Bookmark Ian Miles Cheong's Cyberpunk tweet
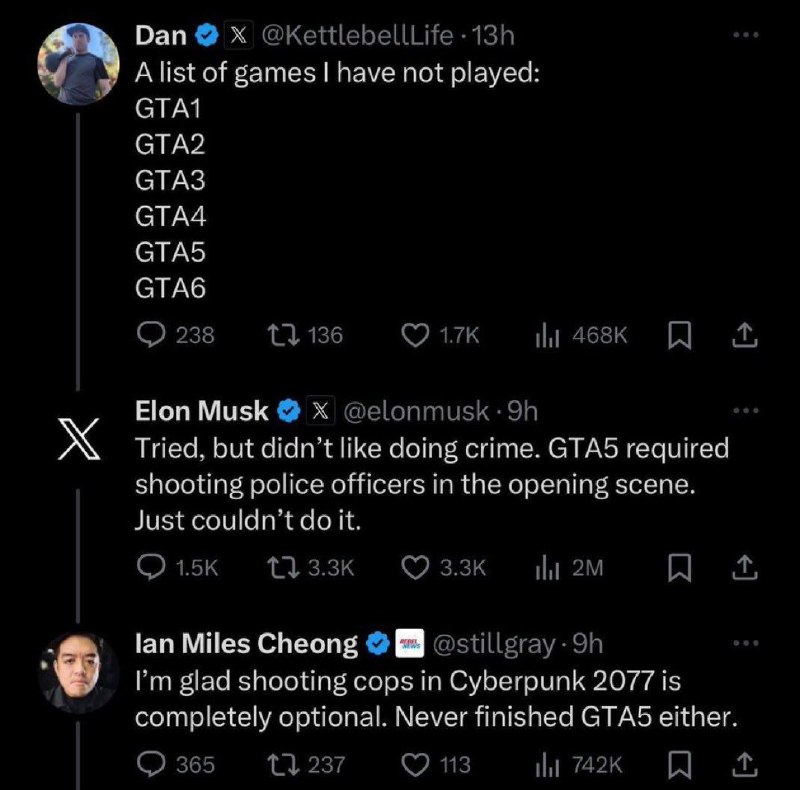 point(680,764)
